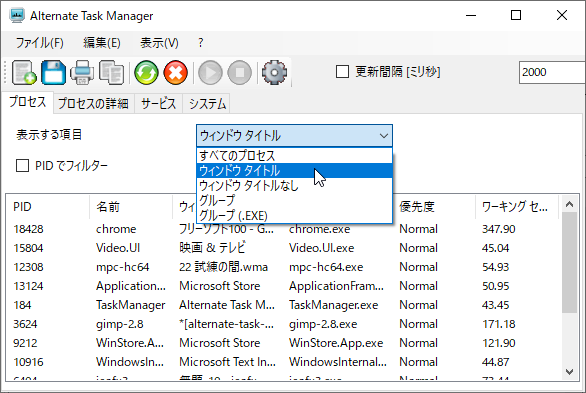Open the 表示(V) menu

[x=159, y=43]
